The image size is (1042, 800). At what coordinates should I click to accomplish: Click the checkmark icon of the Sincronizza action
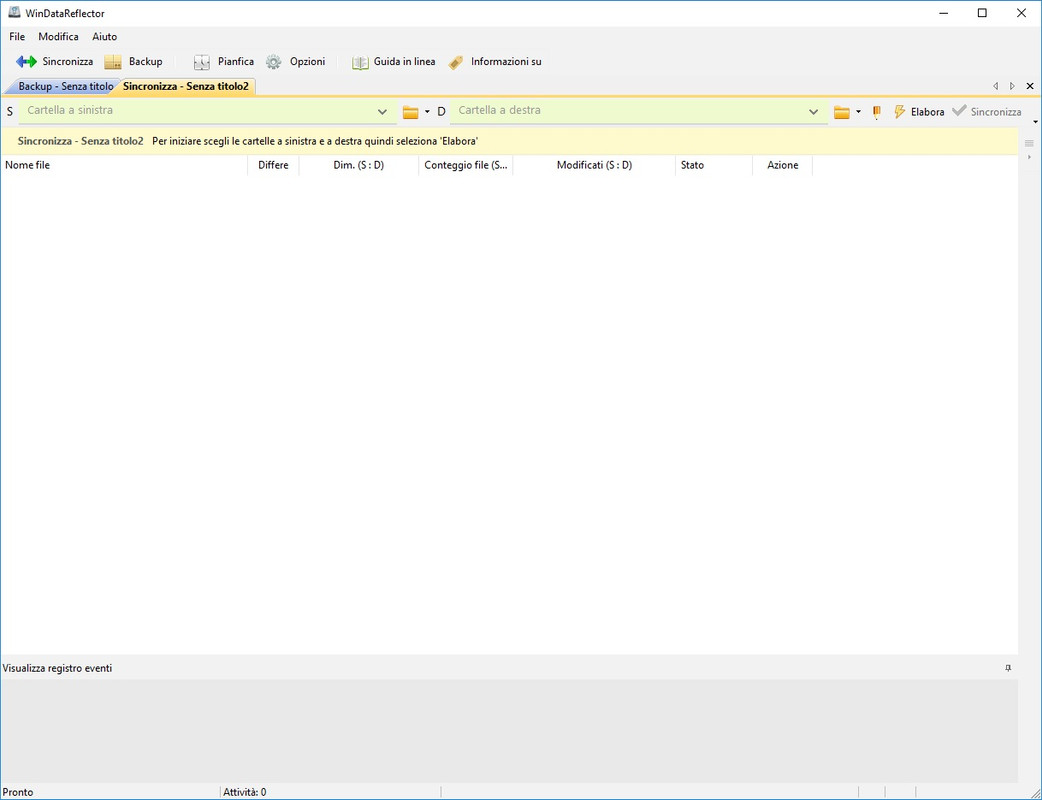[x=959, y=111]
